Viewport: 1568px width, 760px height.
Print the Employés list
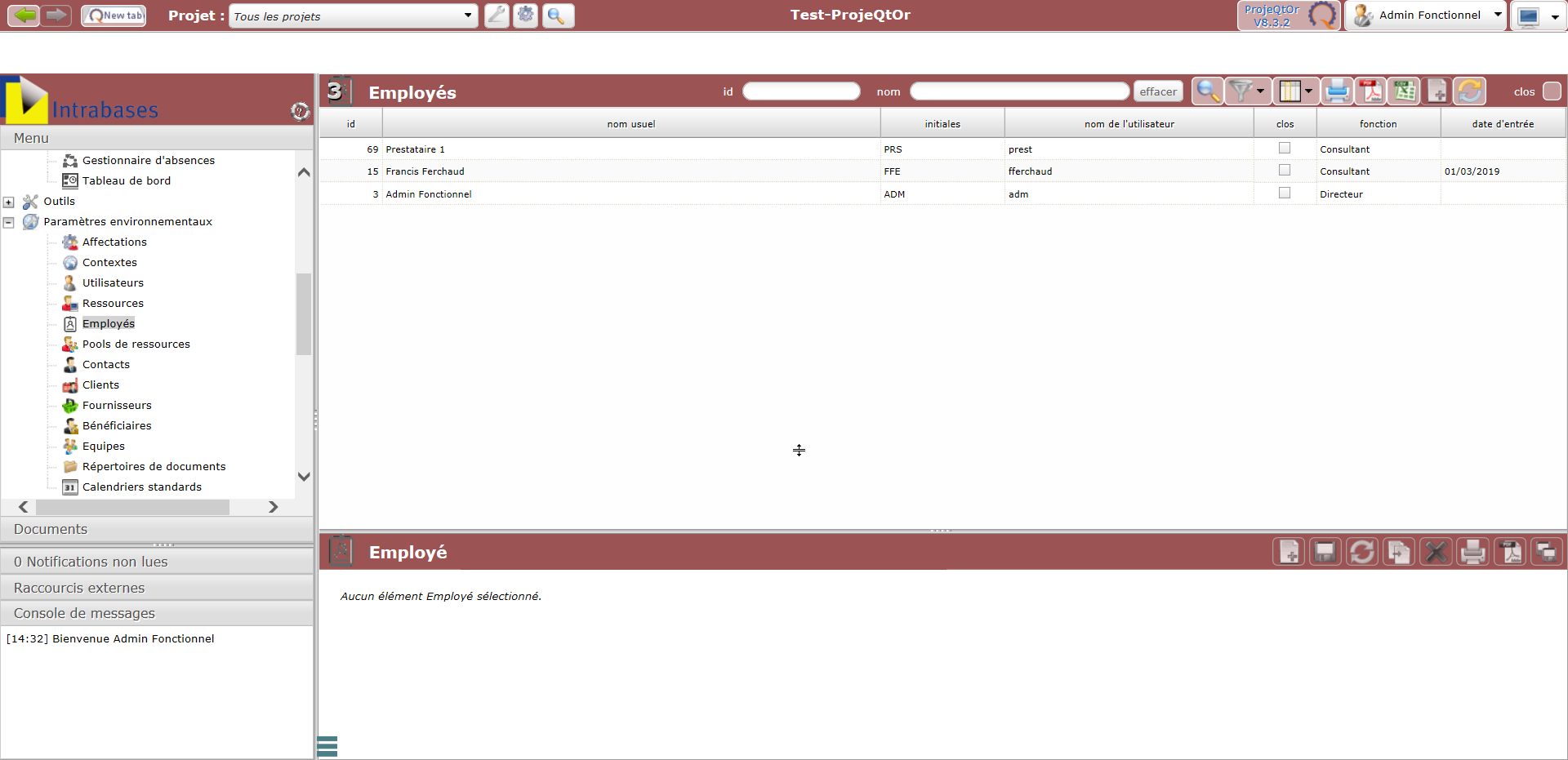pyautogui.click(x=1337, y=91)
